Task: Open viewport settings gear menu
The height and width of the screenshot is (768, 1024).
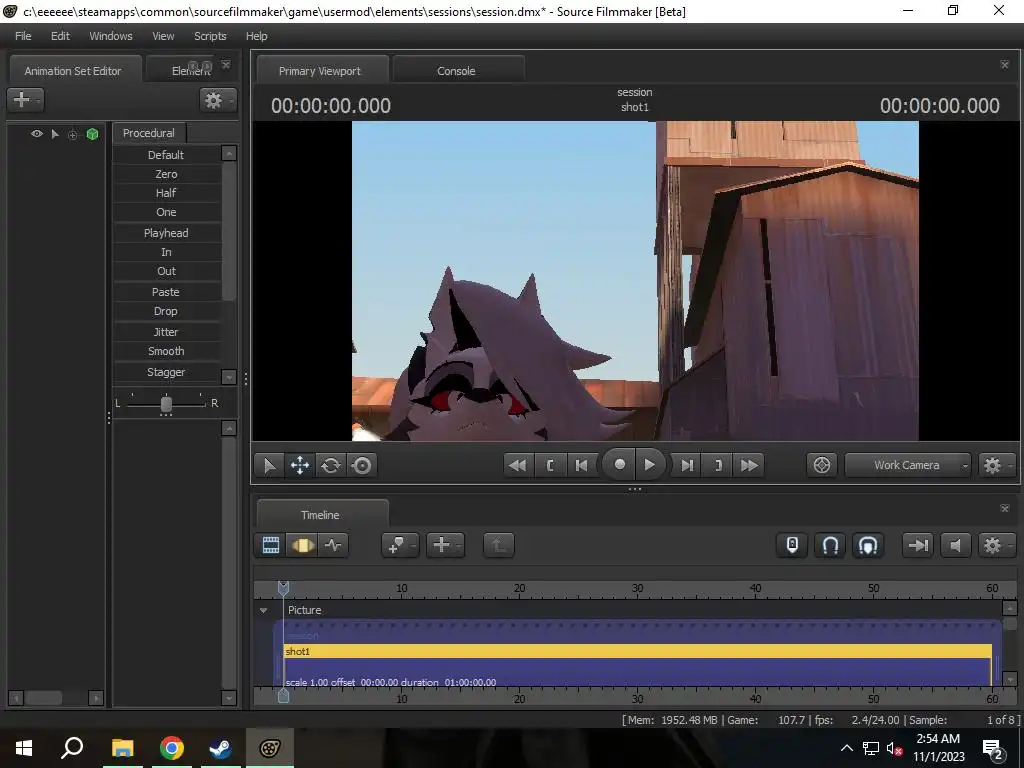Action: point(995,465)
